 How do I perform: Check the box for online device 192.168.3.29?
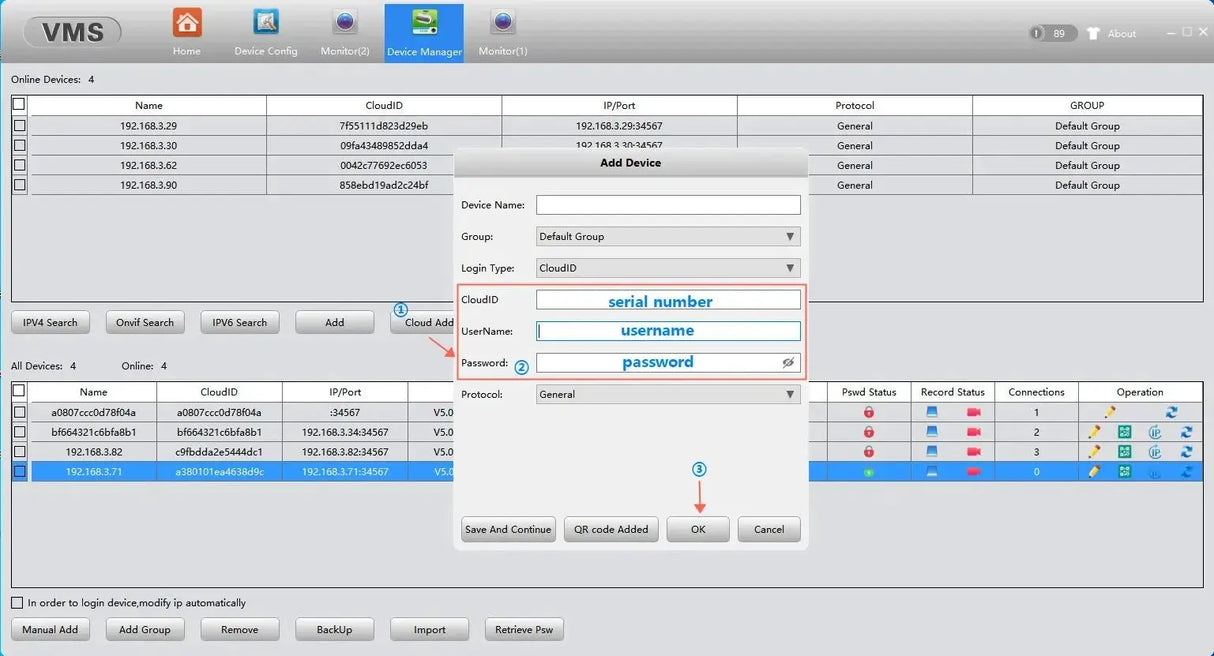(19, 126)
